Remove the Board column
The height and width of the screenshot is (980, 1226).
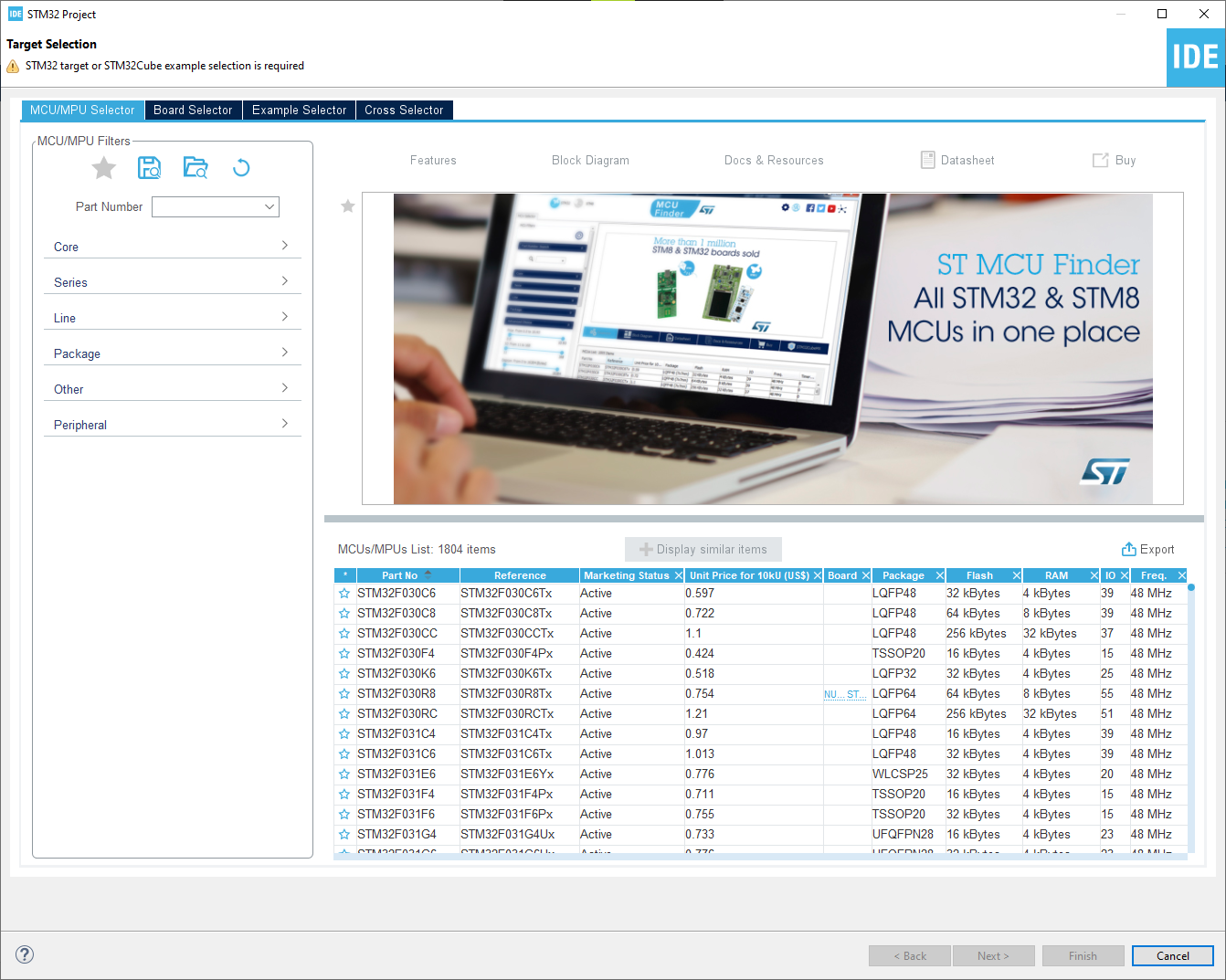[866, 575]
